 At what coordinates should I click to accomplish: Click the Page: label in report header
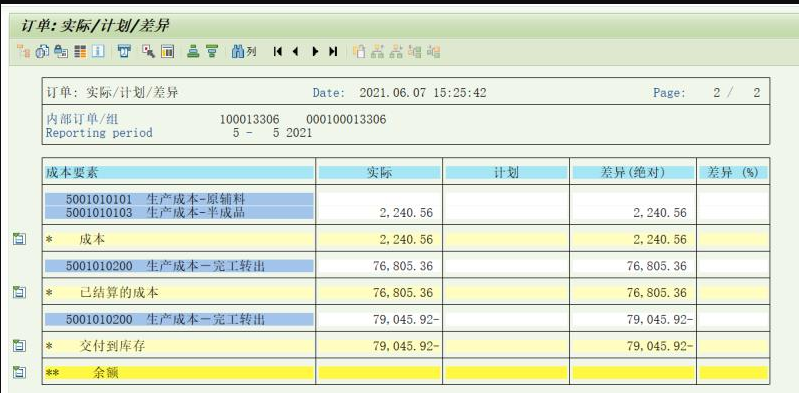pos(670,93)
